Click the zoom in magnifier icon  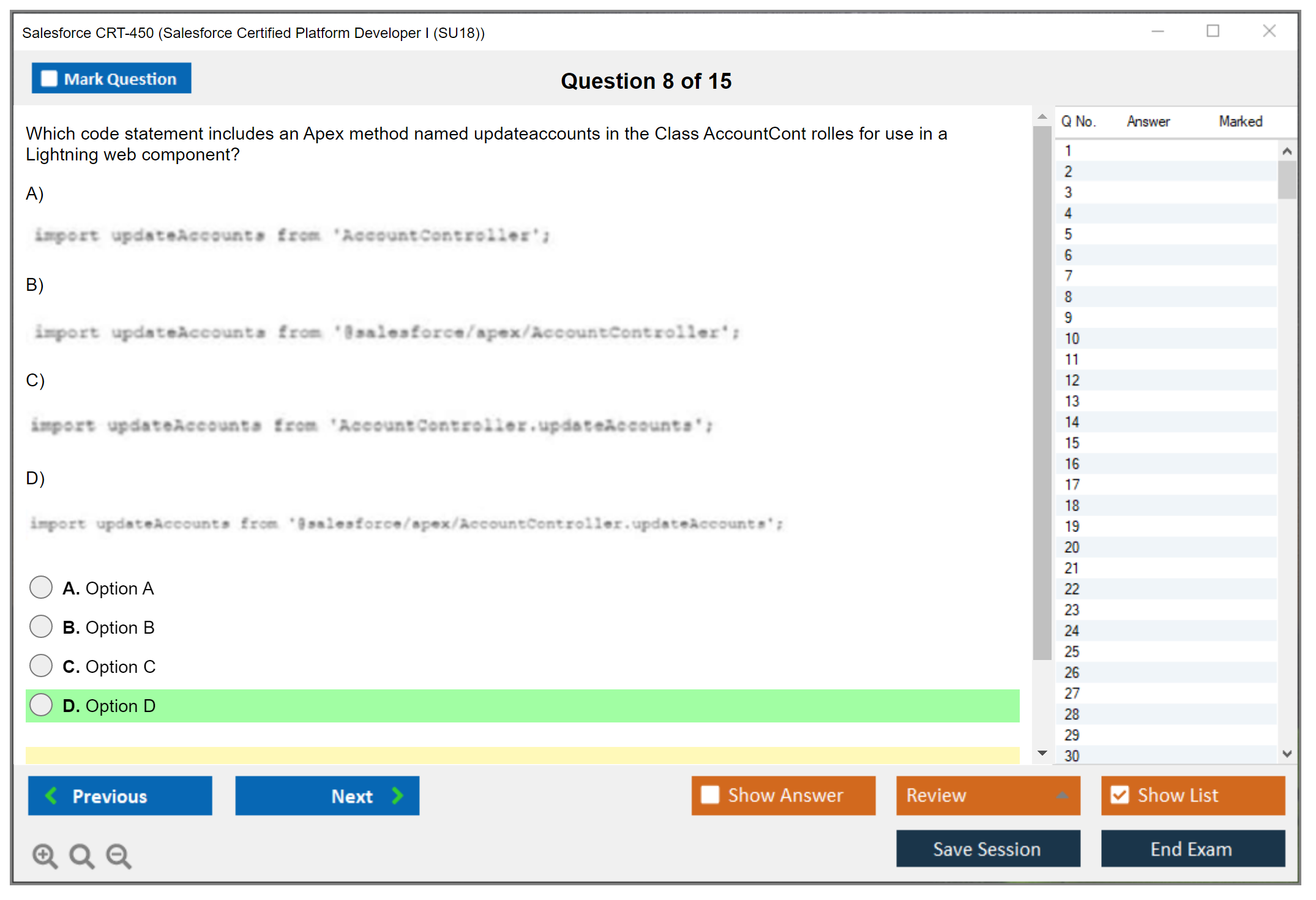(45, 855)
